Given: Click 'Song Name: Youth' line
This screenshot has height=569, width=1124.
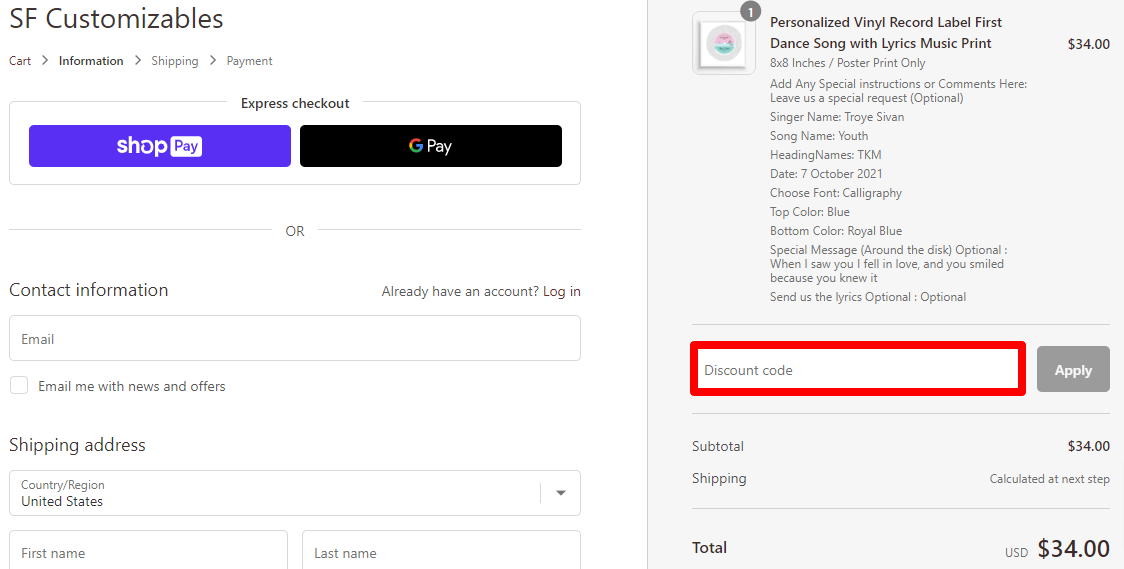Looking at the screenshot, I should coord(819,135).
